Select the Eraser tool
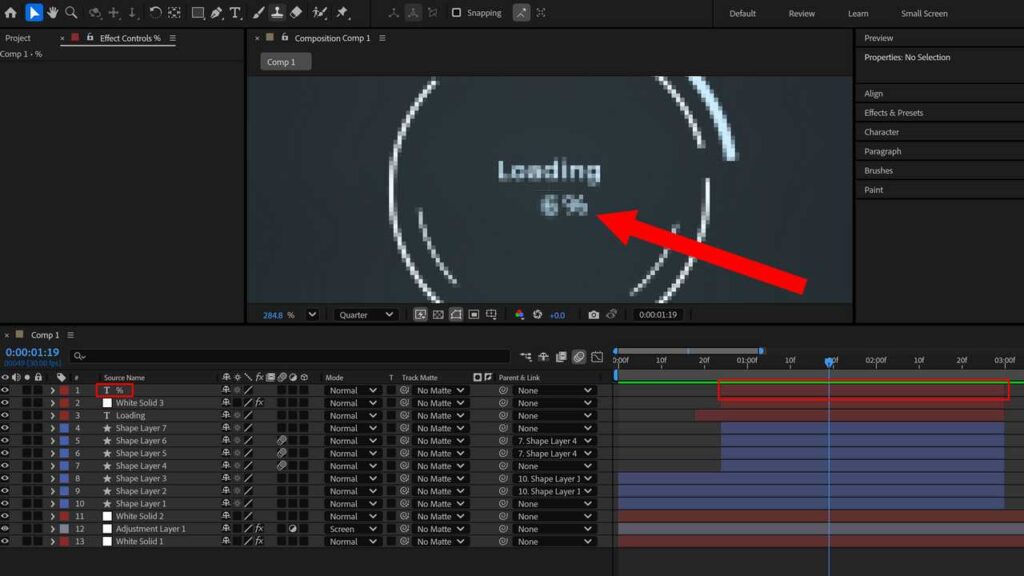Viewport: 1024px width, 576px height. point(296,12)
